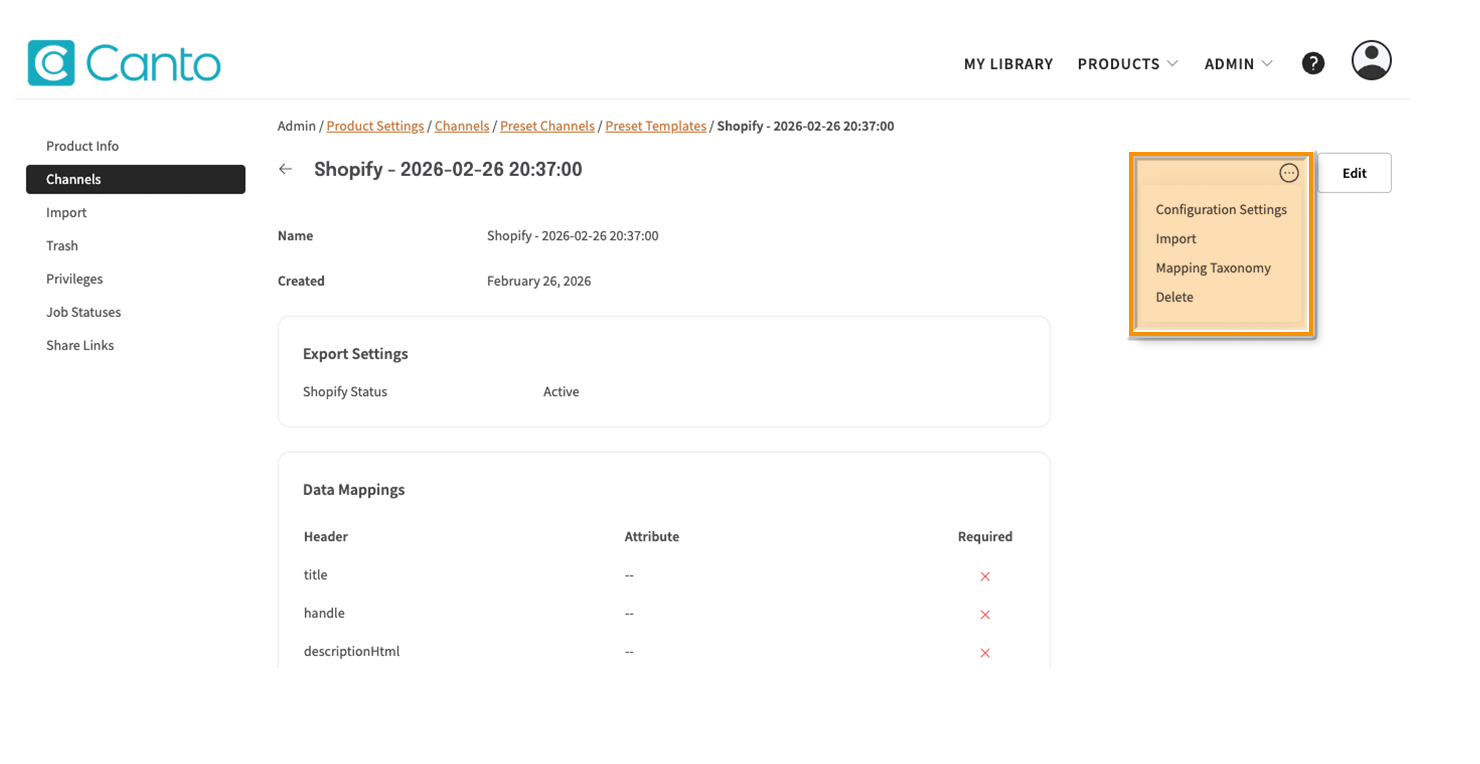Open Mapping Taxonomy from the menu
This screenshot has height=764, width=1480.
coord(1213,268)
